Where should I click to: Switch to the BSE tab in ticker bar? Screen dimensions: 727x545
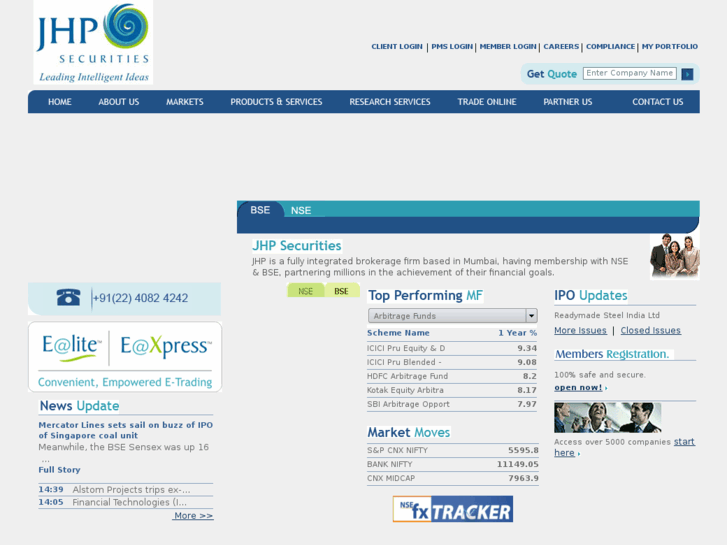click(x=260, y=210)
